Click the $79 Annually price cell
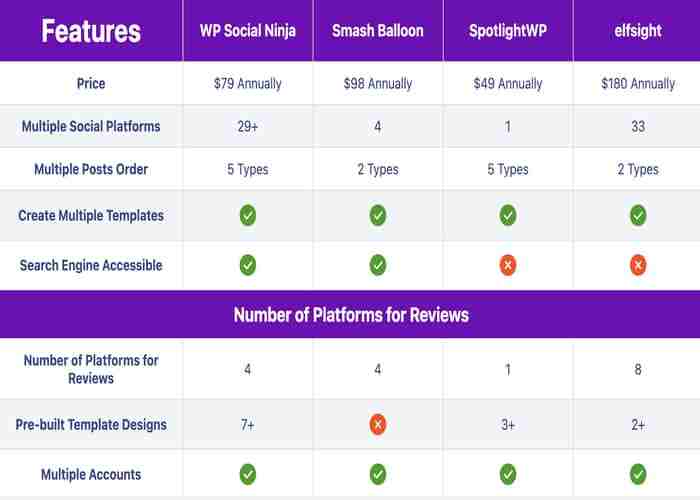Image resolution: width=700 pixels, height=500 pixels. point(248,84)
